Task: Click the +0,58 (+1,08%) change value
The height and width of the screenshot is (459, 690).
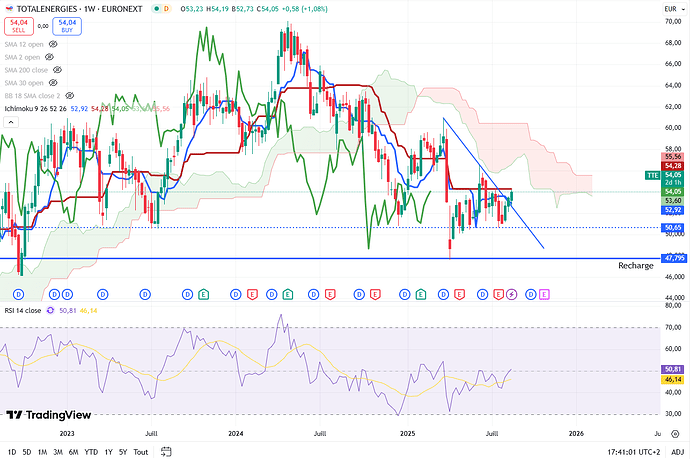Action: tap(305, 9)
